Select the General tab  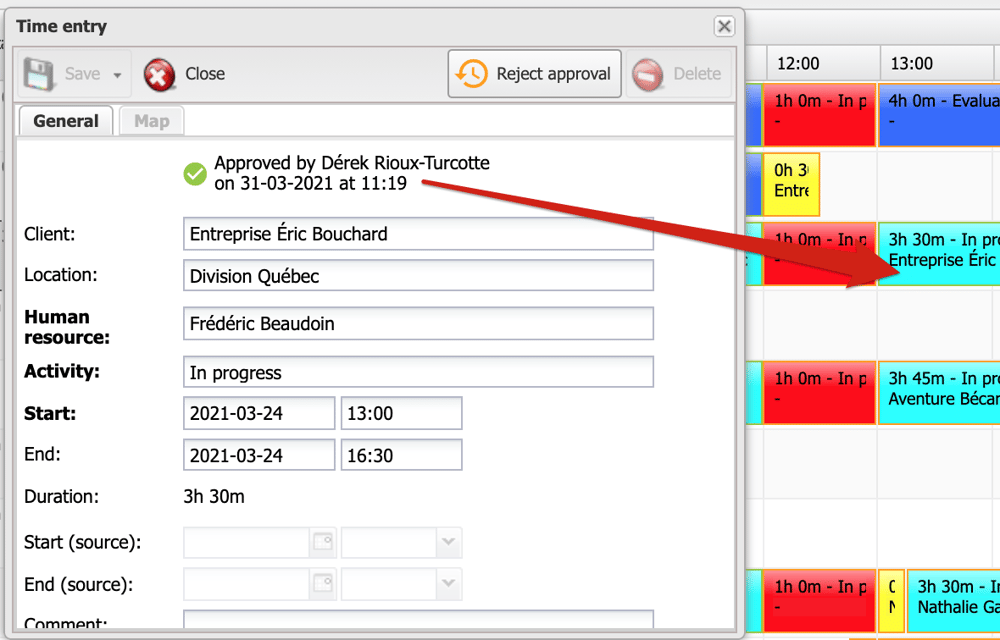tap(66, 121)
